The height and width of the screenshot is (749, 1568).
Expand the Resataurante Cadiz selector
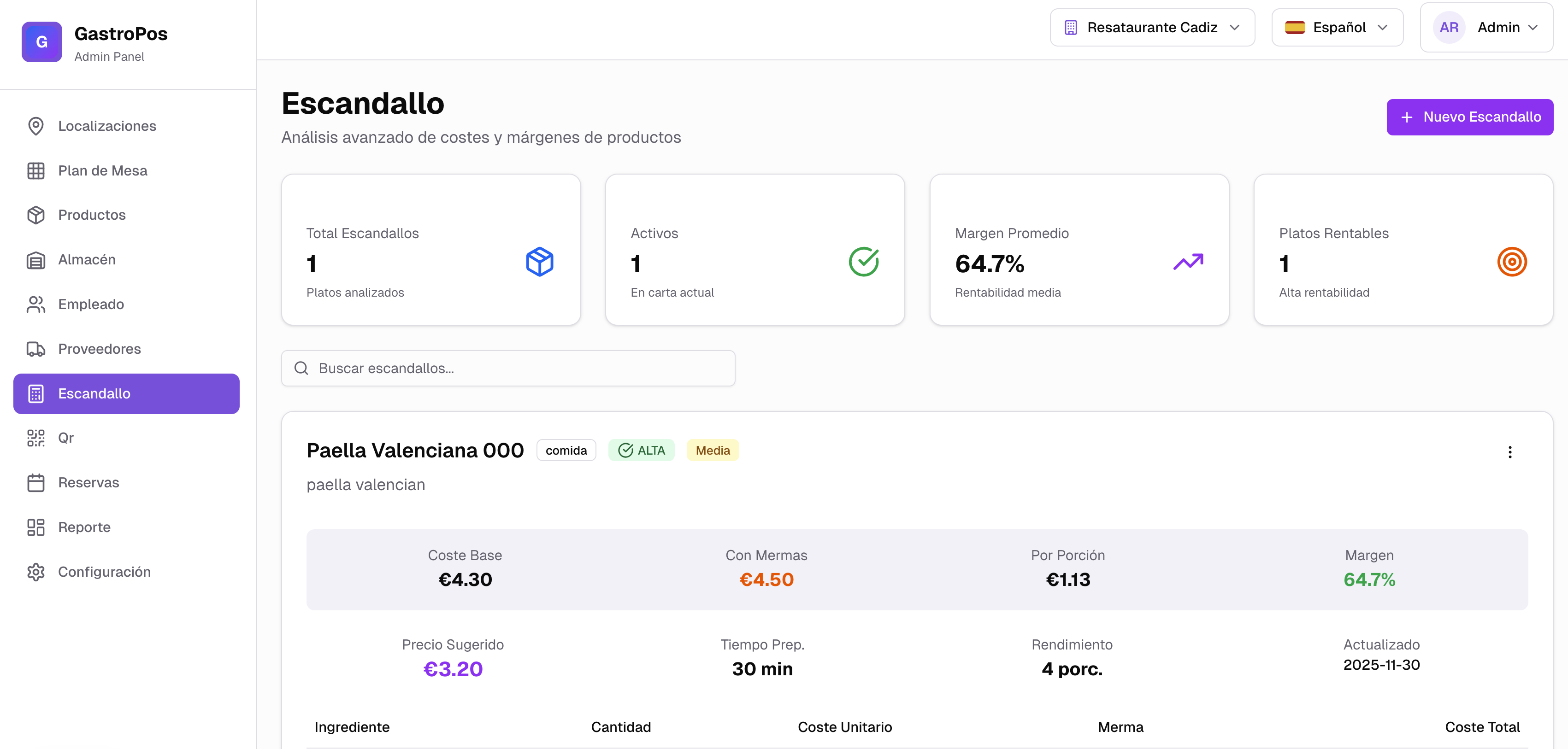tap(1151, 27)
